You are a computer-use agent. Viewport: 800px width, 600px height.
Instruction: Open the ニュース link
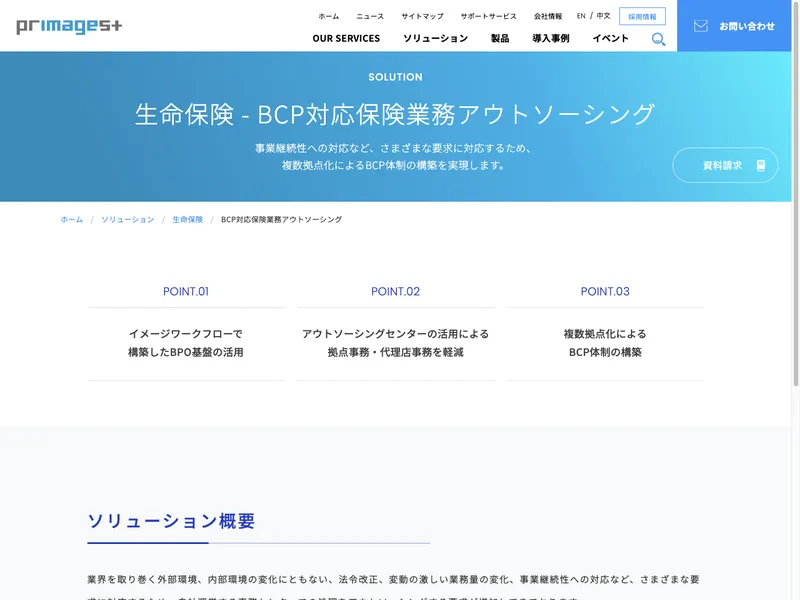370,16
